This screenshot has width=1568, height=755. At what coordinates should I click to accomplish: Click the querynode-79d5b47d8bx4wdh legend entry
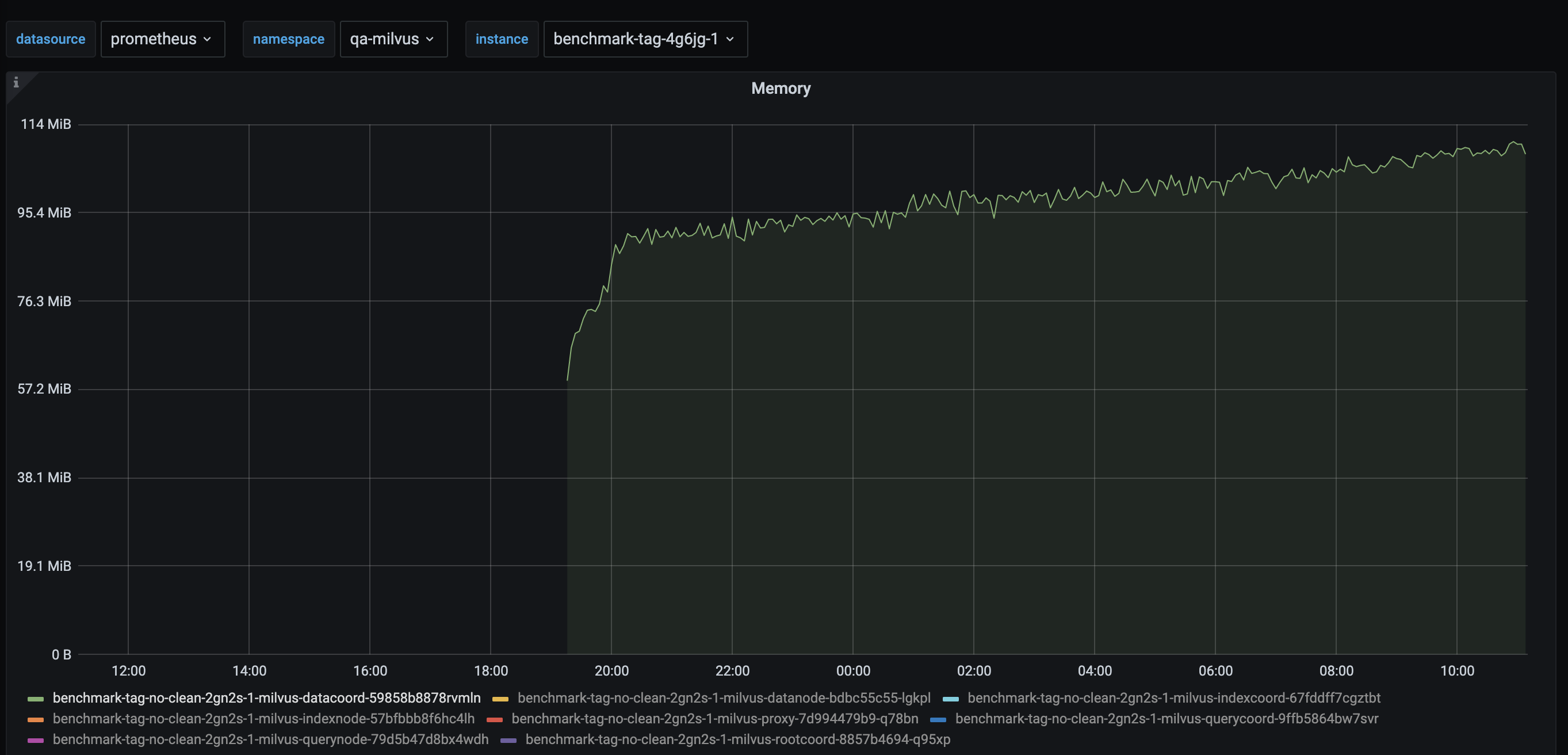pos(270,741)
